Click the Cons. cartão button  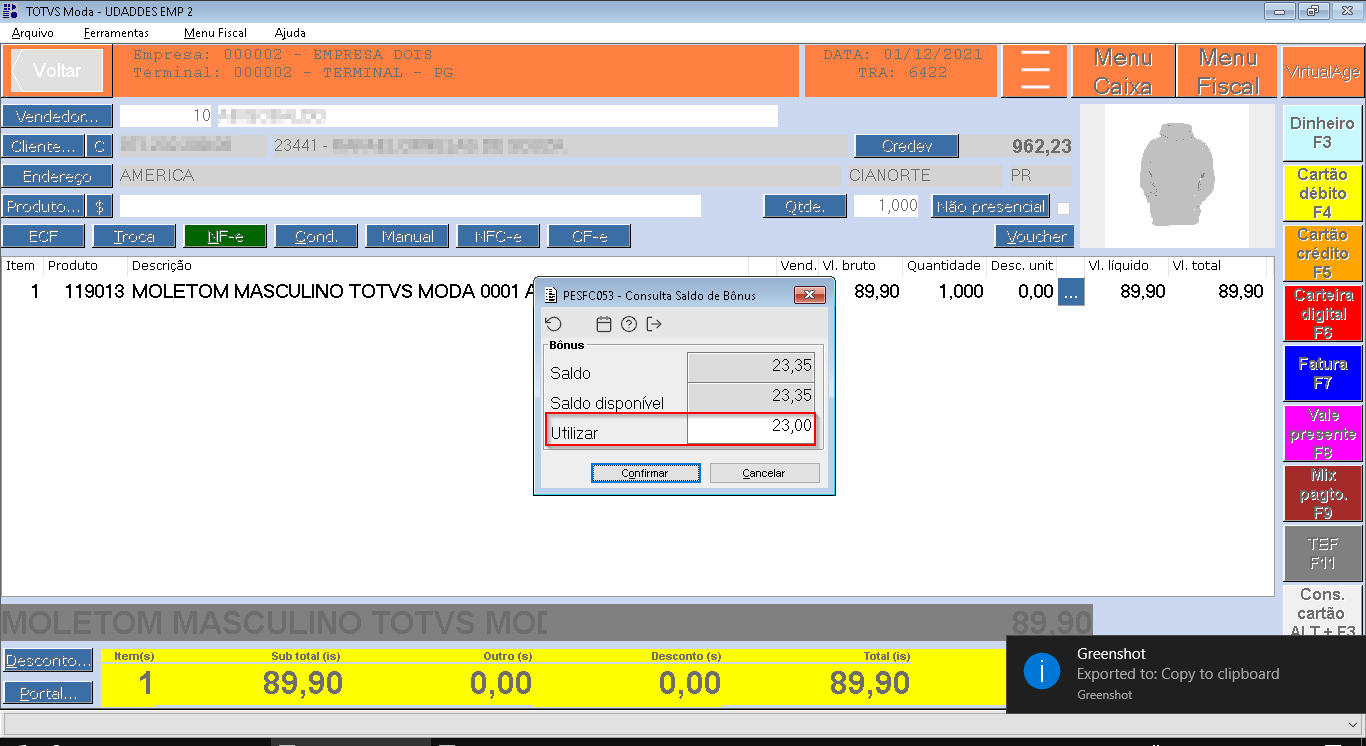(x=1322, y=612)
